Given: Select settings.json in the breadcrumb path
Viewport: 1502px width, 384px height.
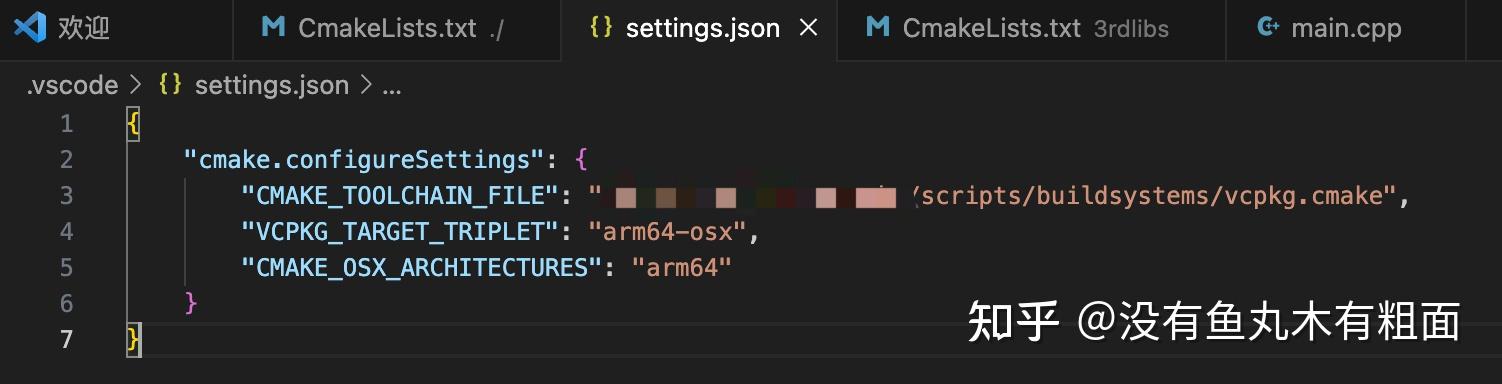Looking at the screenshot, I should 271,86.
